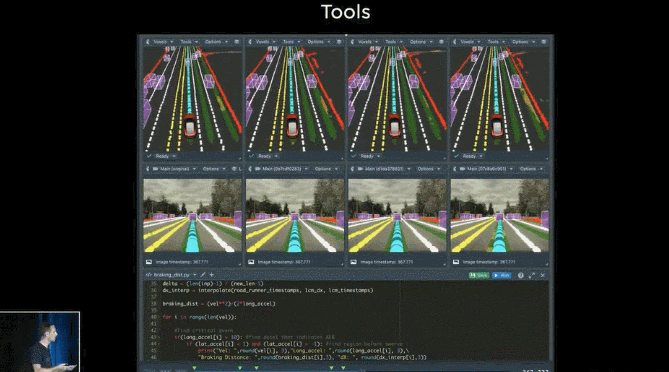Open Voxels dropdown in rightmost 3D view

click(x=470, y=42)
